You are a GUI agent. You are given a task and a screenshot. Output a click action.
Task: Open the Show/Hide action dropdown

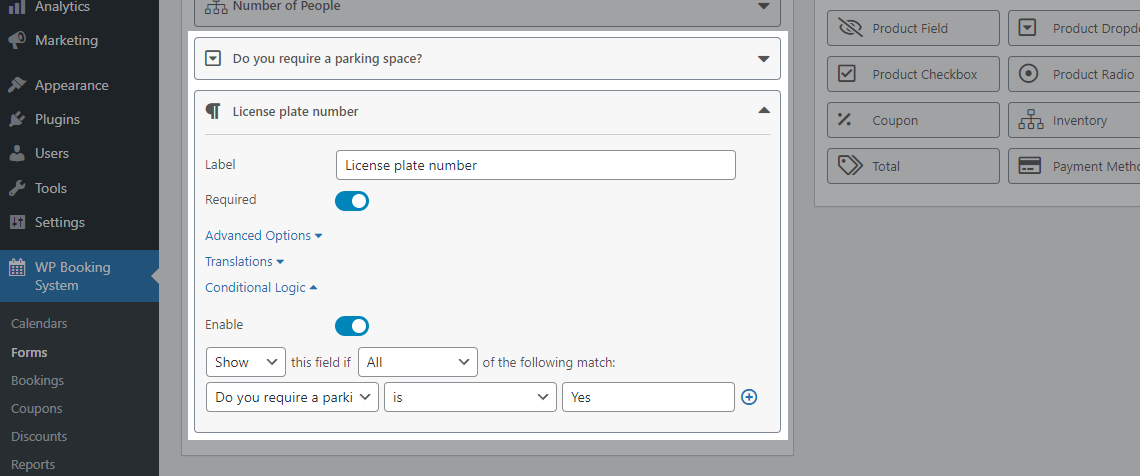coord(246,362)
